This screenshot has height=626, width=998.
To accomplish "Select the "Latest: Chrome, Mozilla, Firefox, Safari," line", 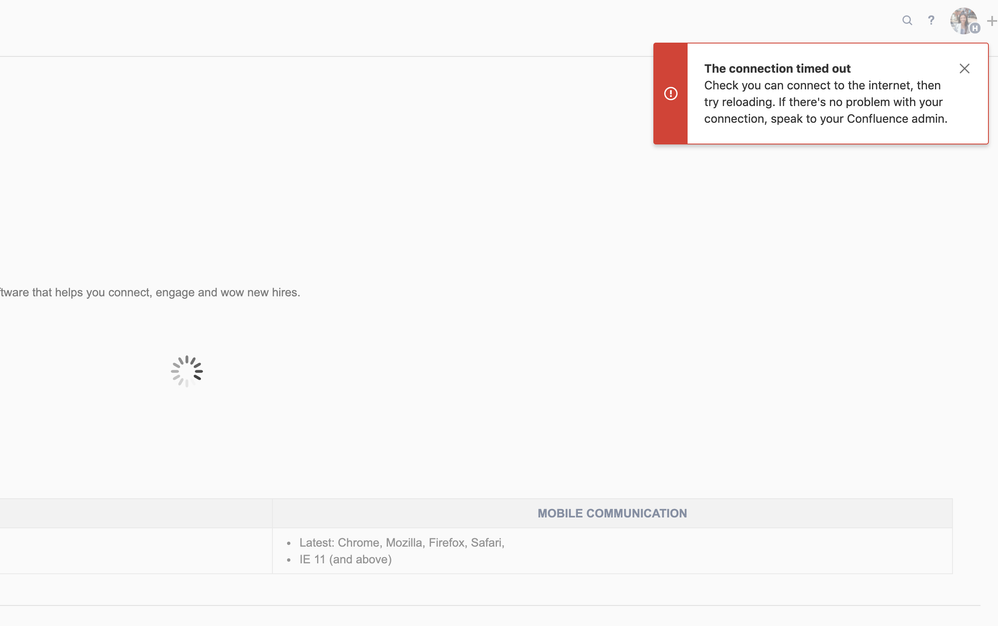I will tap(402, 543).
